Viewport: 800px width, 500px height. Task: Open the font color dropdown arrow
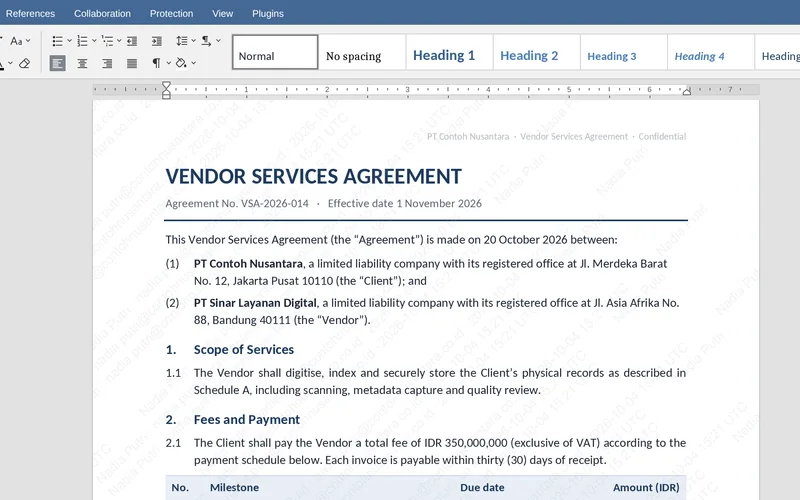tap(10, 63)
